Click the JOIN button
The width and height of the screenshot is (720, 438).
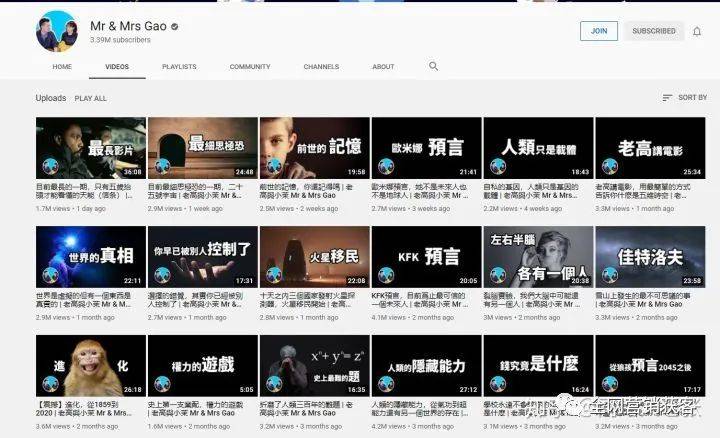click(599, 31)
